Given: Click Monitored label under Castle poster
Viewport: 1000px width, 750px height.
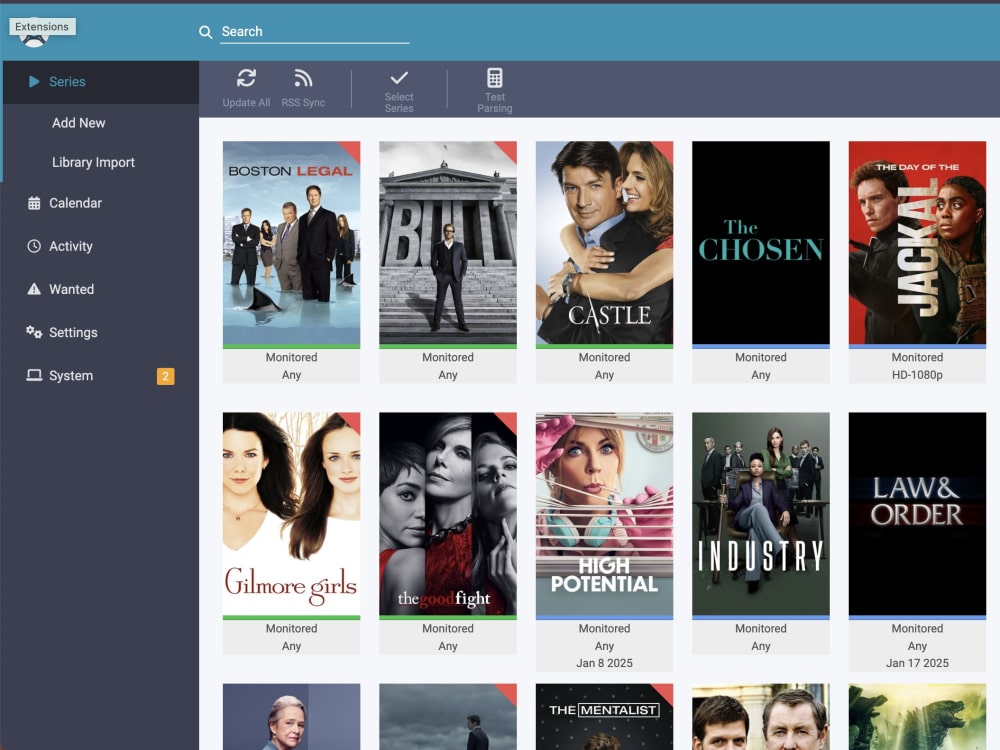Looking at the screenshot, I should tap(605, 358).
